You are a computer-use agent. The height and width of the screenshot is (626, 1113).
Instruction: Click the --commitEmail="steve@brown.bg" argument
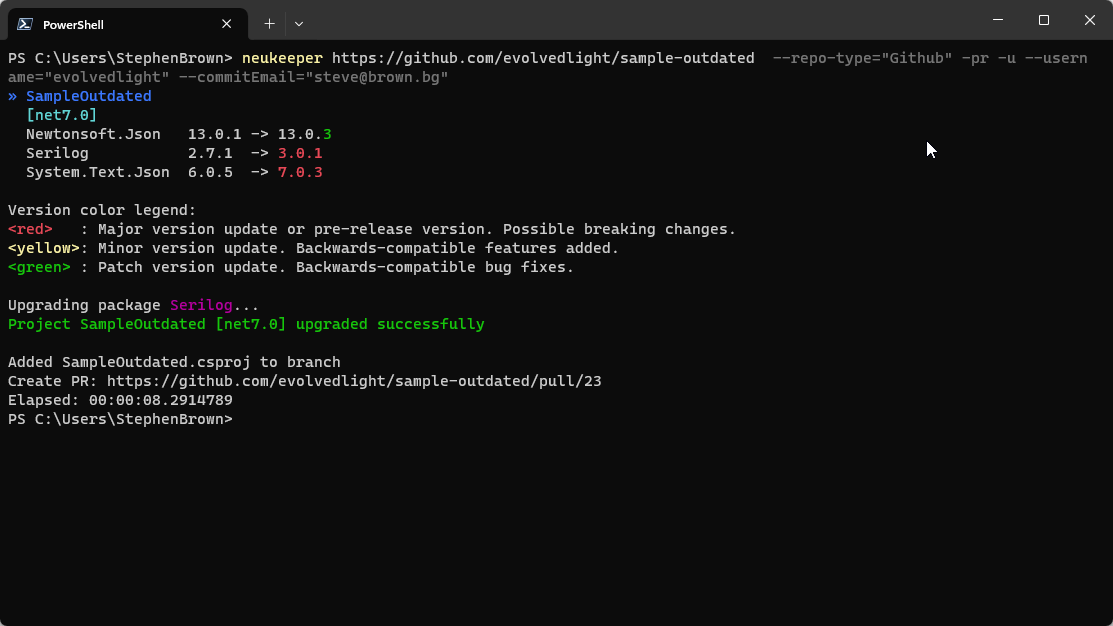point(314,77)
